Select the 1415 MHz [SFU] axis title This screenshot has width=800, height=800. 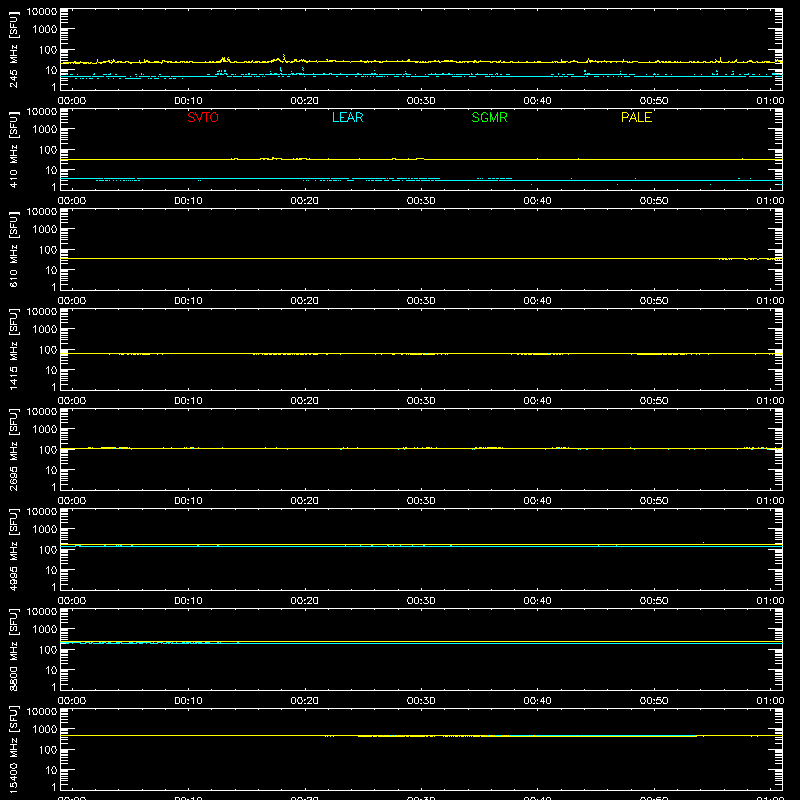point(14,349)
